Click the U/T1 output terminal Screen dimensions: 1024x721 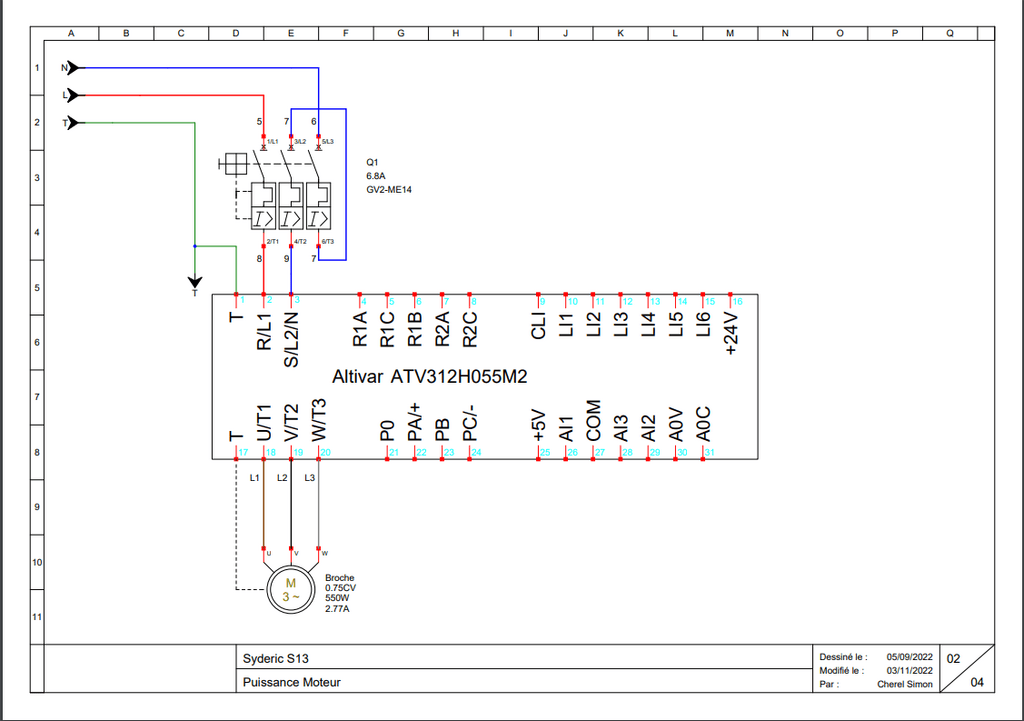tap(264, 423)
